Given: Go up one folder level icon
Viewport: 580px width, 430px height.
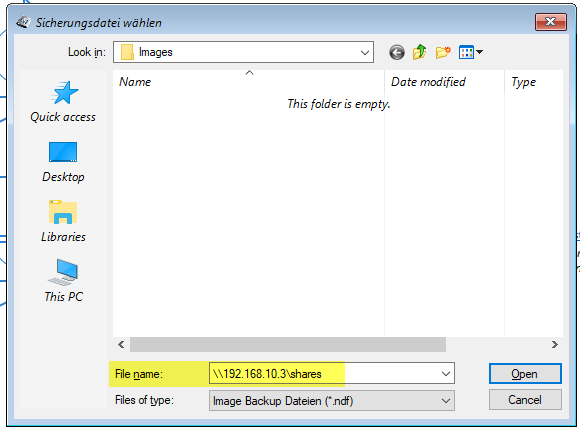Looking at the screenshot, I should pyautogui.click(x=419, y=52).
